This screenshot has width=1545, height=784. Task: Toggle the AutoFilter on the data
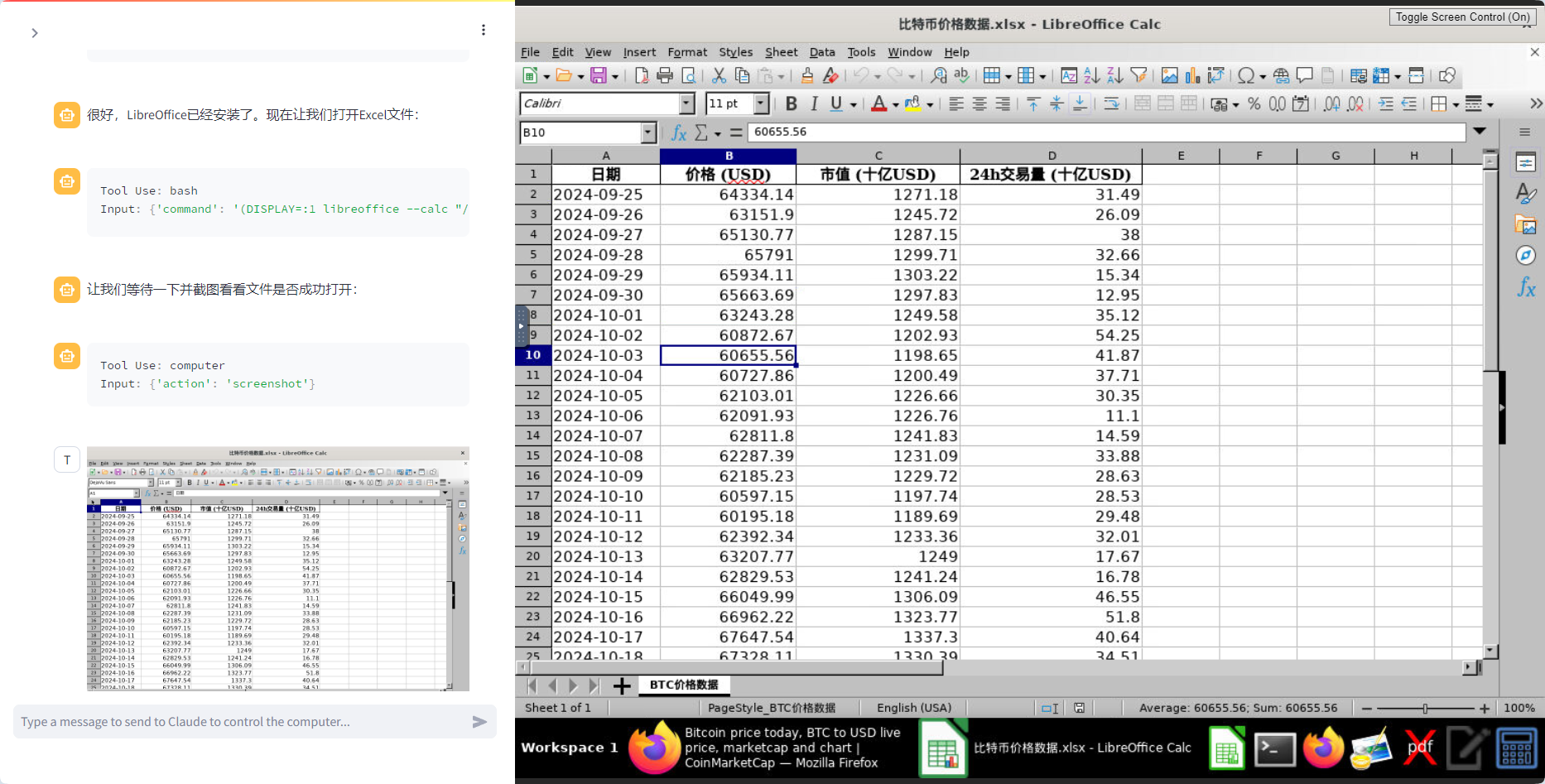[x=1138, y=76]
